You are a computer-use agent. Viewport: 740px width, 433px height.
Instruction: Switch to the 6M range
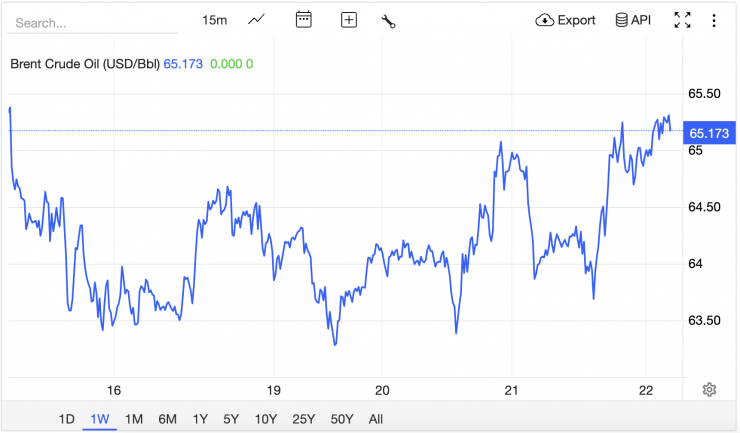tap(167, 418)
